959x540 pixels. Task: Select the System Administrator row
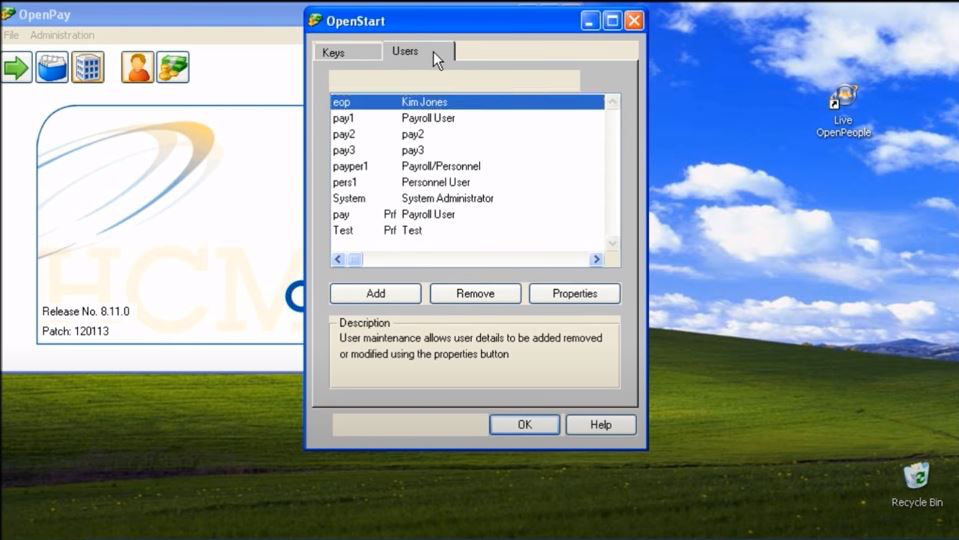click(467, 198)
